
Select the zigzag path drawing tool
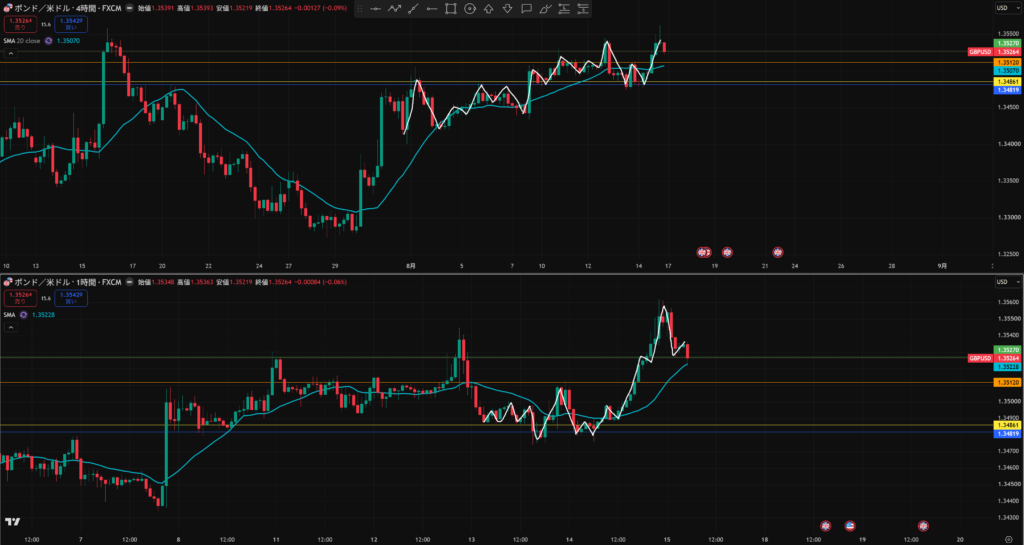[x=394, y=8]
